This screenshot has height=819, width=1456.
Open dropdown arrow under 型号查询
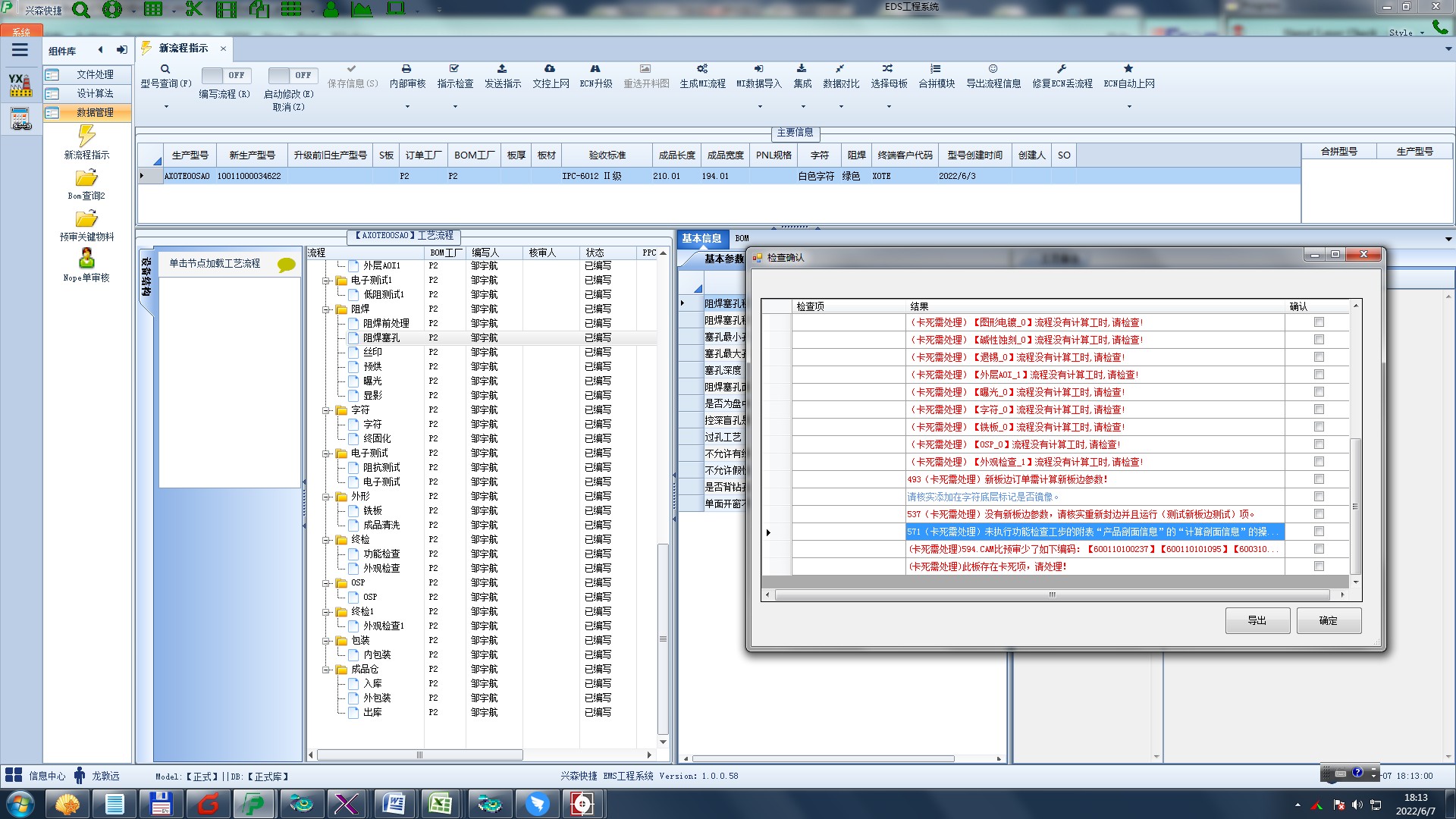pyautogui.click(x=166, y=106)
